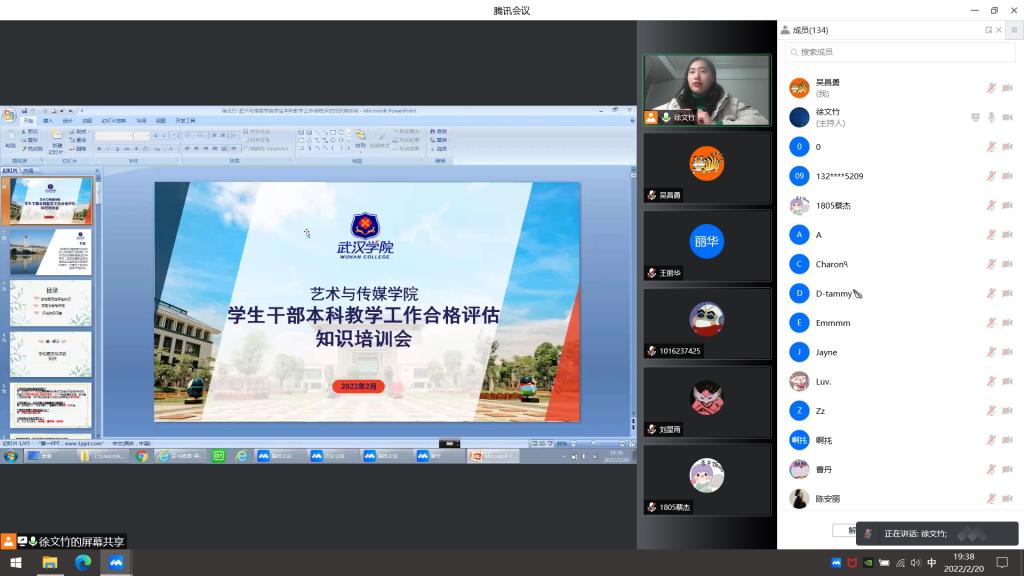Open the 视图 tab in shared PowerPoint
Viewport: 1024px width, 576px height.
click(x=161, y=121)
